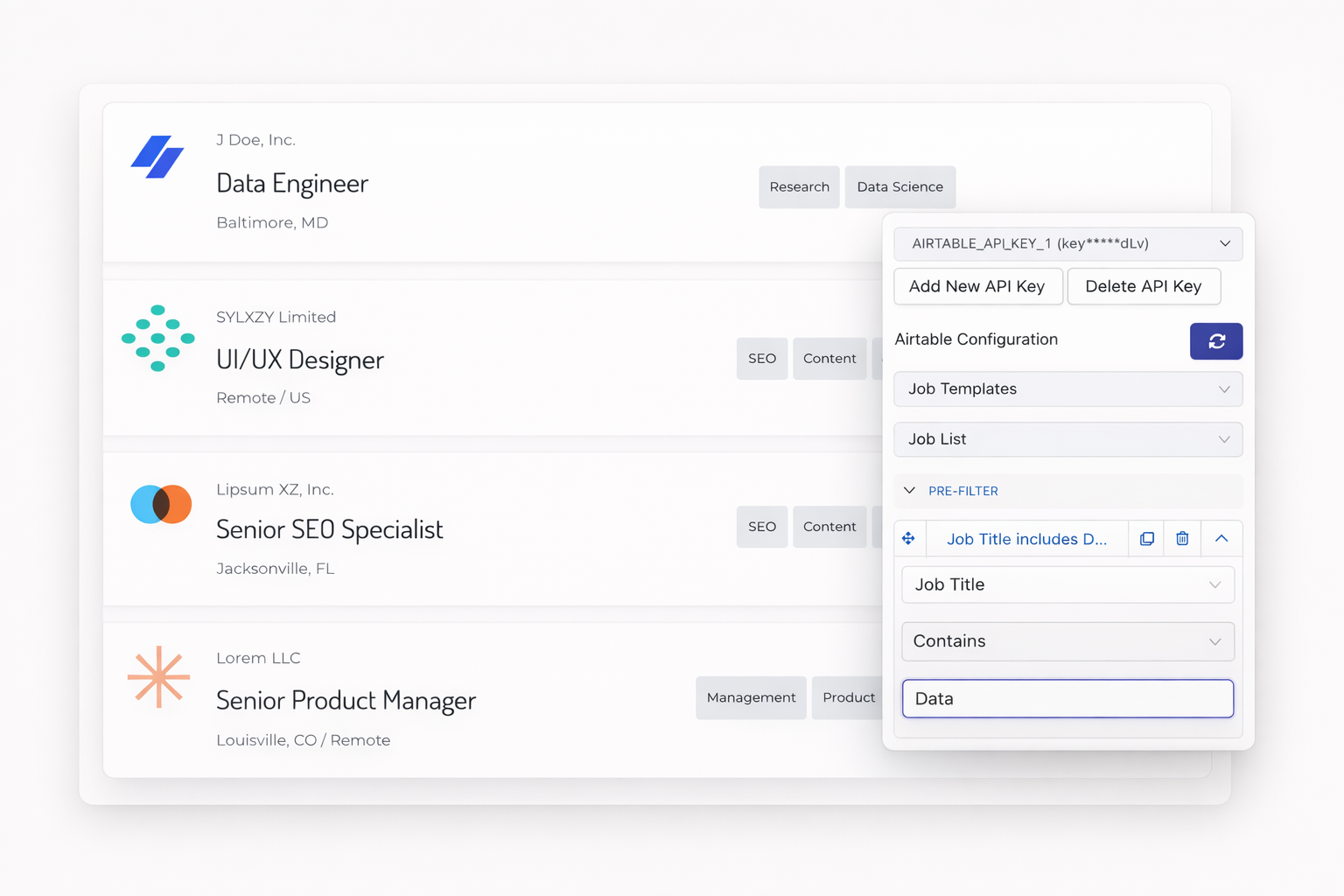The image size is (1344, 896).
Task: Click the SYLXZY Limited teal dots logo
Action: [x=157, y=338]
